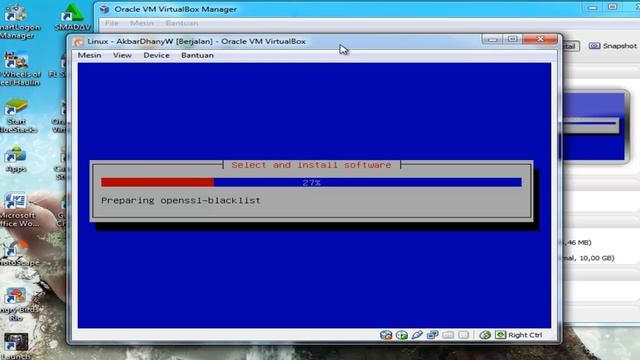The image size is (640, 360).
Task: Open the Device menu in the VM window
Action: (156, 55)
